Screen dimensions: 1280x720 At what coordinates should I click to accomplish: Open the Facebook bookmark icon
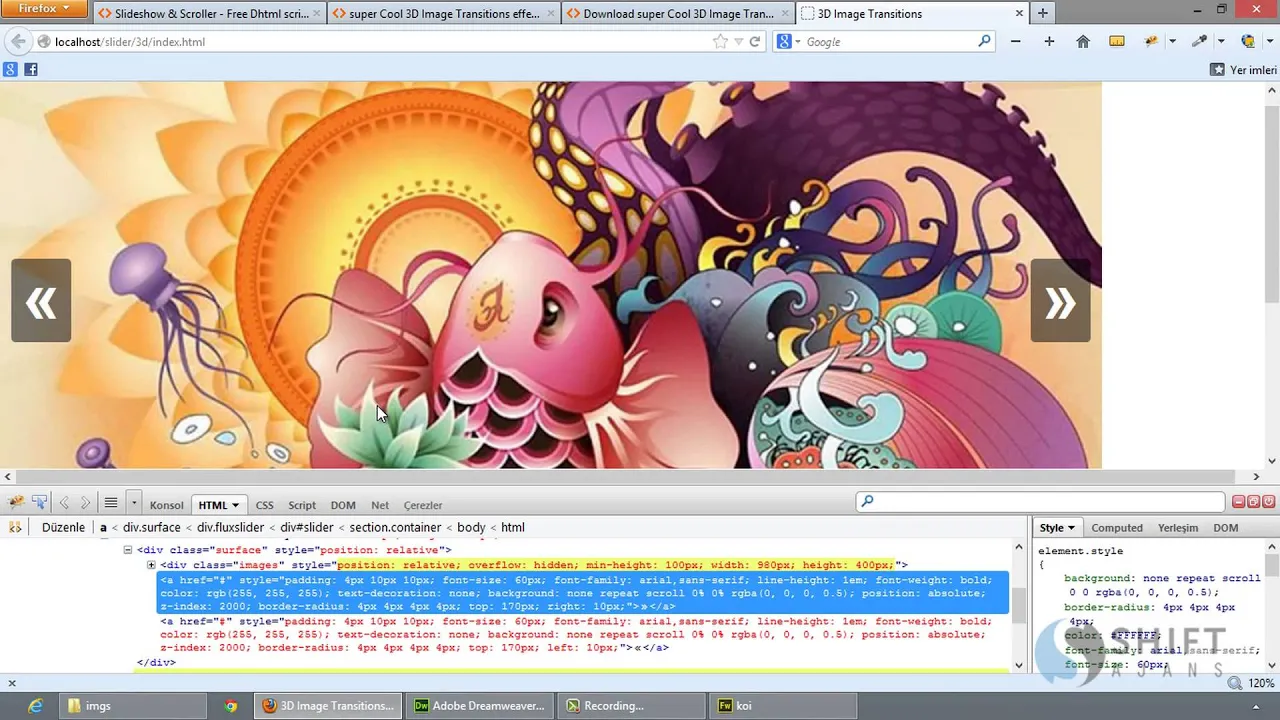31,69
